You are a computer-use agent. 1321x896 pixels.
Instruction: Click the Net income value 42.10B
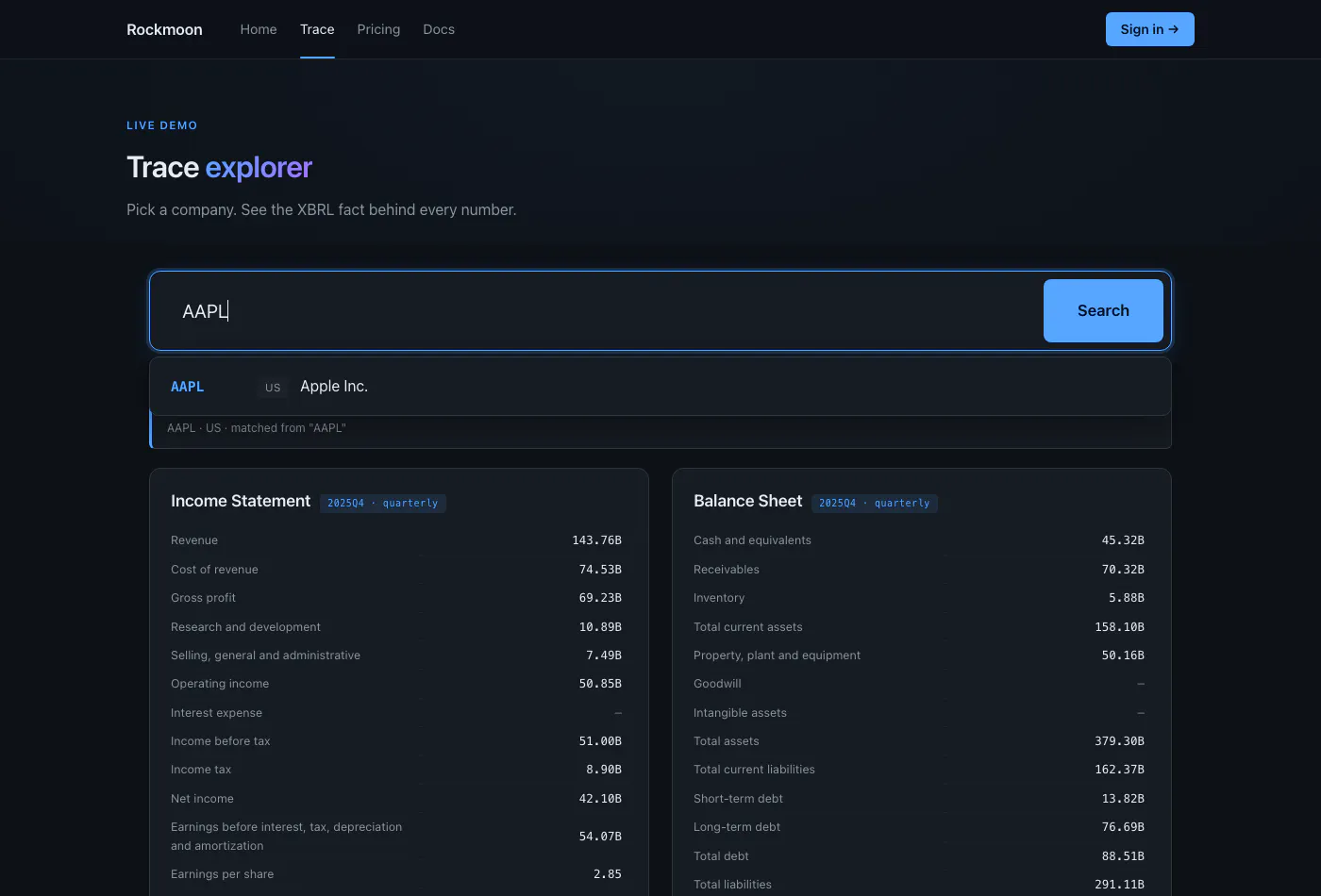pyautogui.click(x=600, y=799)
